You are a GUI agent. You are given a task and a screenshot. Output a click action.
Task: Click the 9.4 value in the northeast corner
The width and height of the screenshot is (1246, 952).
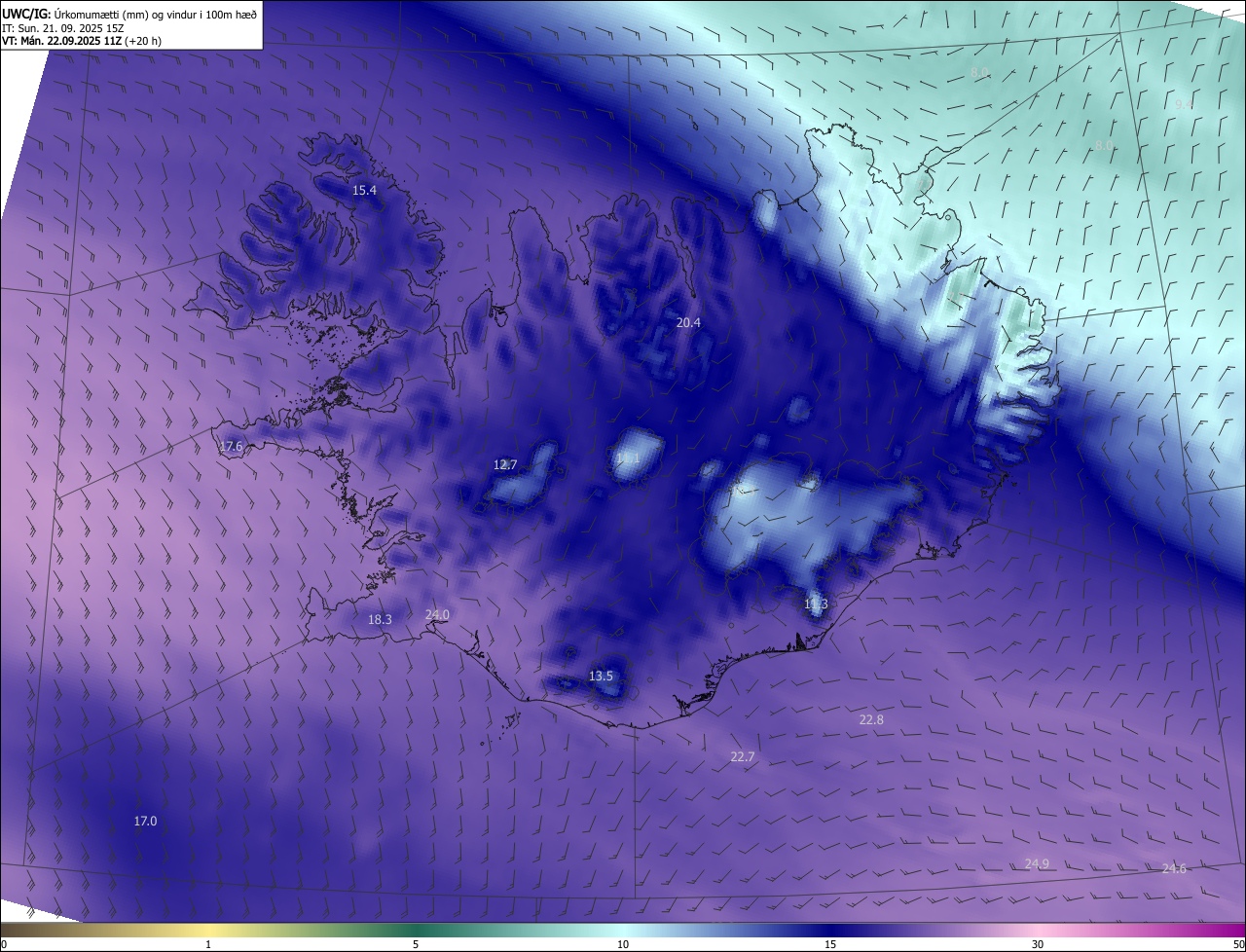1184,104
